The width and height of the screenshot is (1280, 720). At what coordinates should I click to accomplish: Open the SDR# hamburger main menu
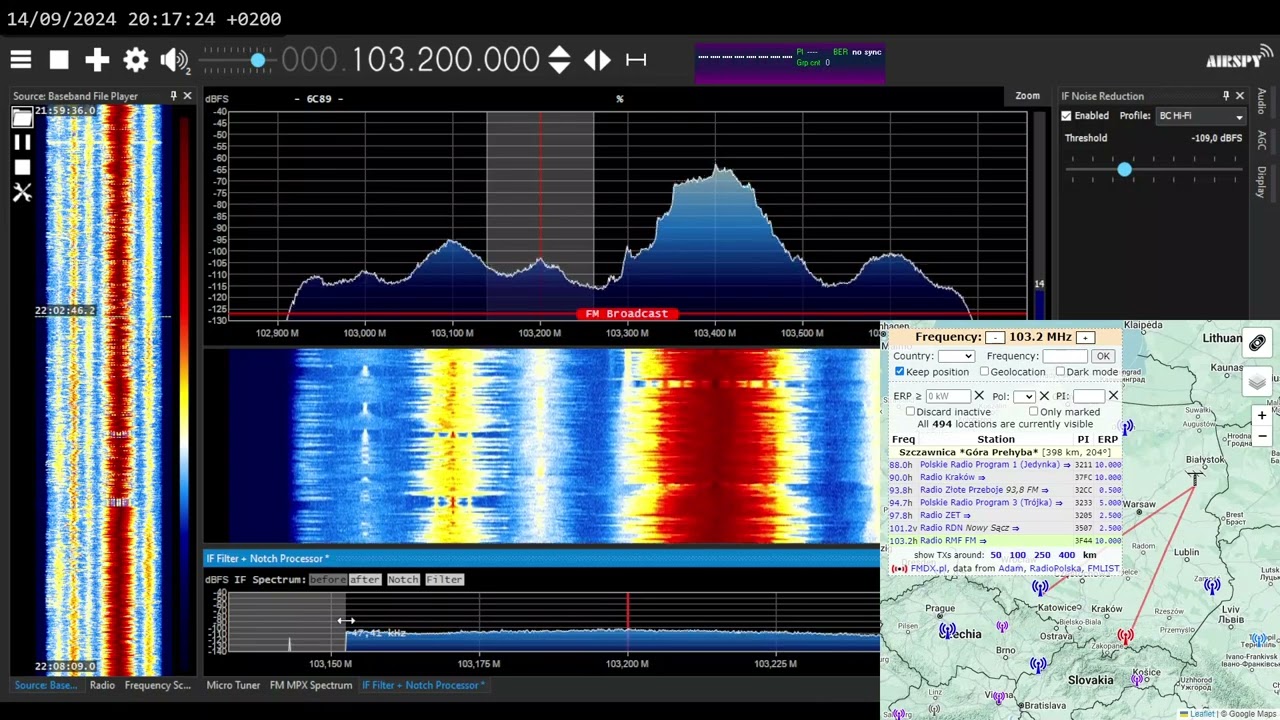pyautogui.click(x=21, y=60)
